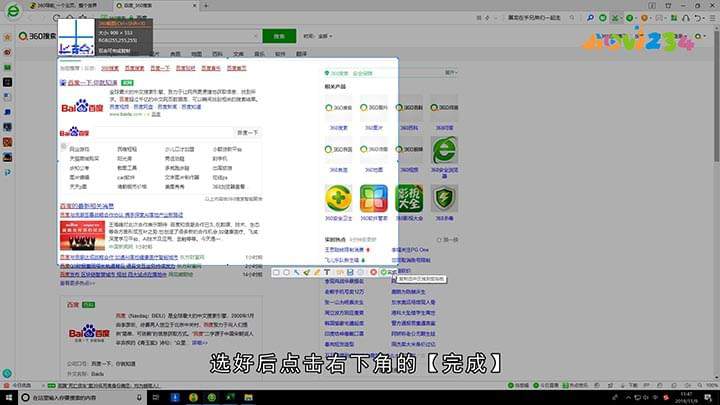Screen dimensions: 720x405
Task: Click the blue magnifier icon in browser toolbar
Action: click(590, 18)
